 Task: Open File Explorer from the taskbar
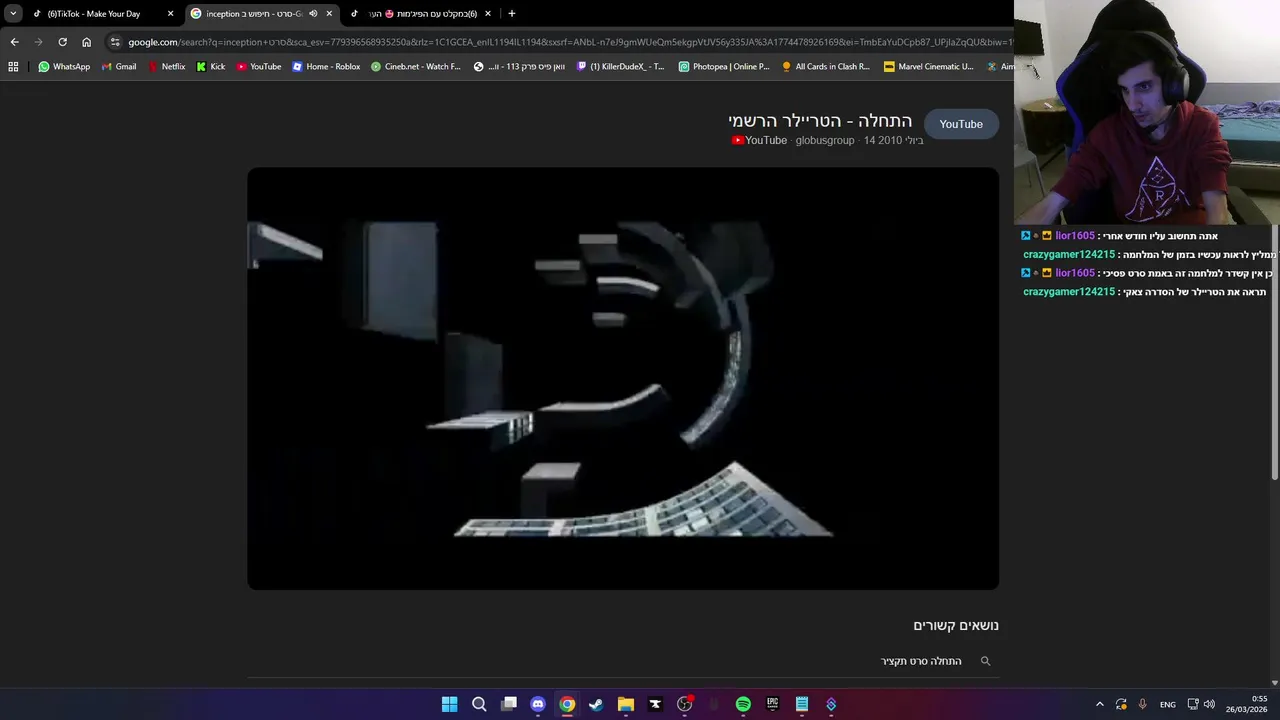pyautogui.click(x=626, y=704)
